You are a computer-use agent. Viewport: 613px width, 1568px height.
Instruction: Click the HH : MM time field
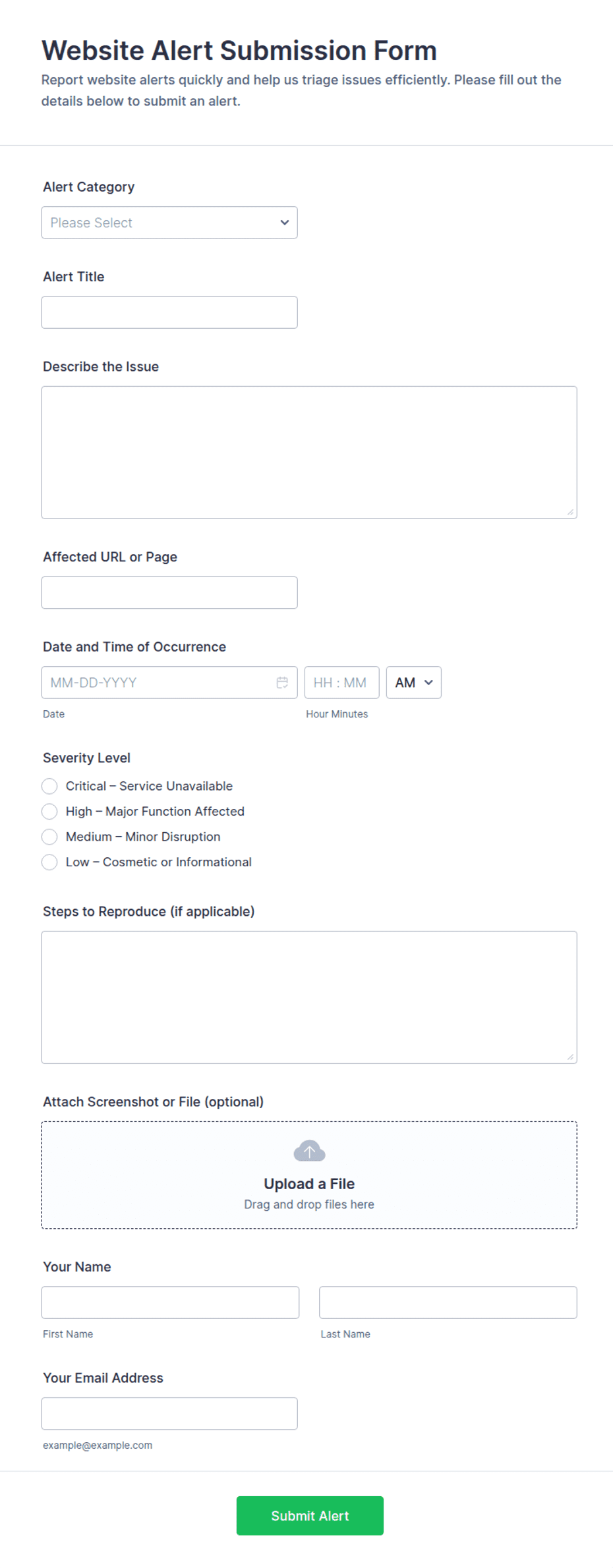tap(341, 683)
